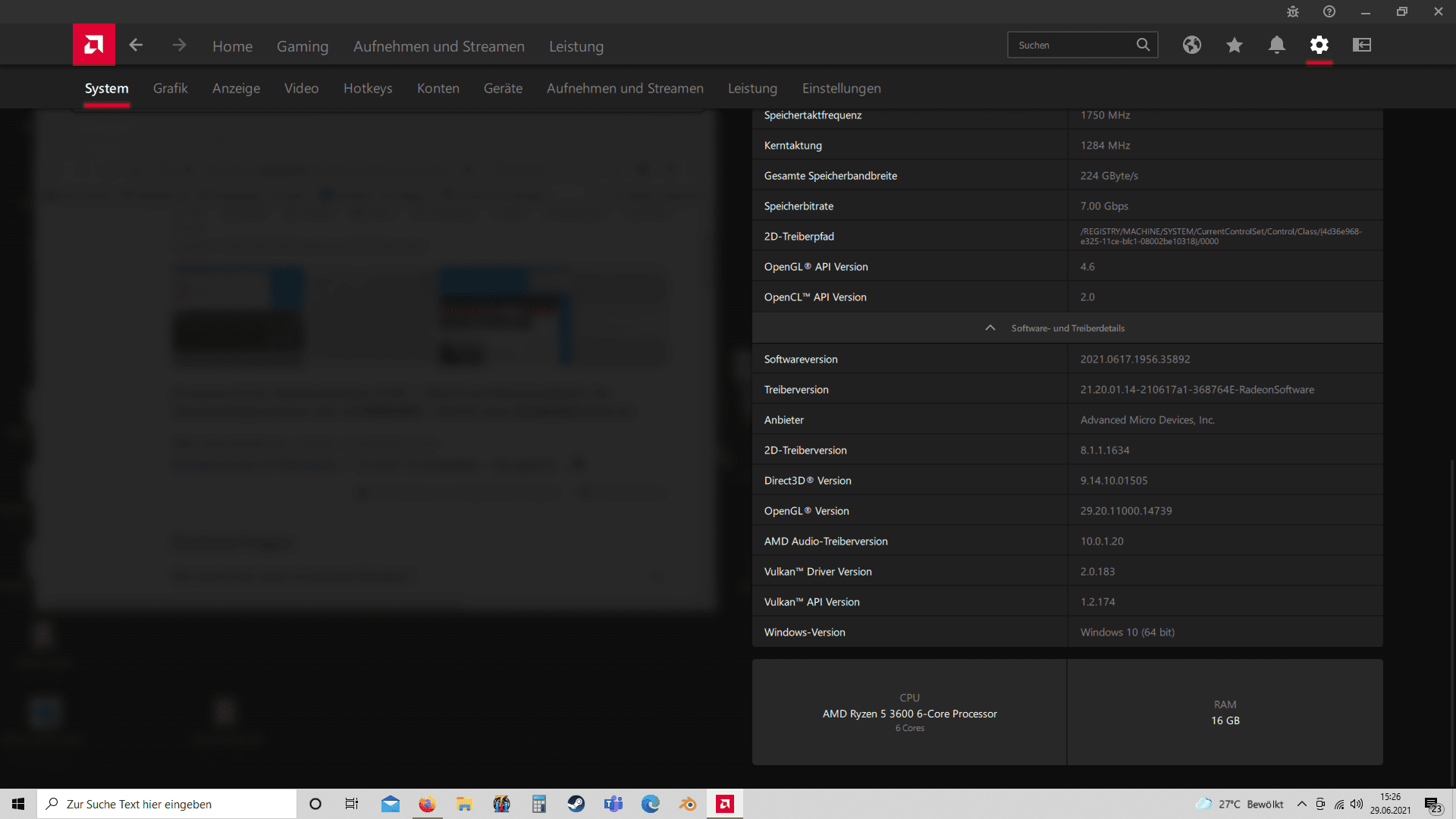Switch to the Video tab
This screenshot has width=1456, height=819.
(x=301, y=88)
